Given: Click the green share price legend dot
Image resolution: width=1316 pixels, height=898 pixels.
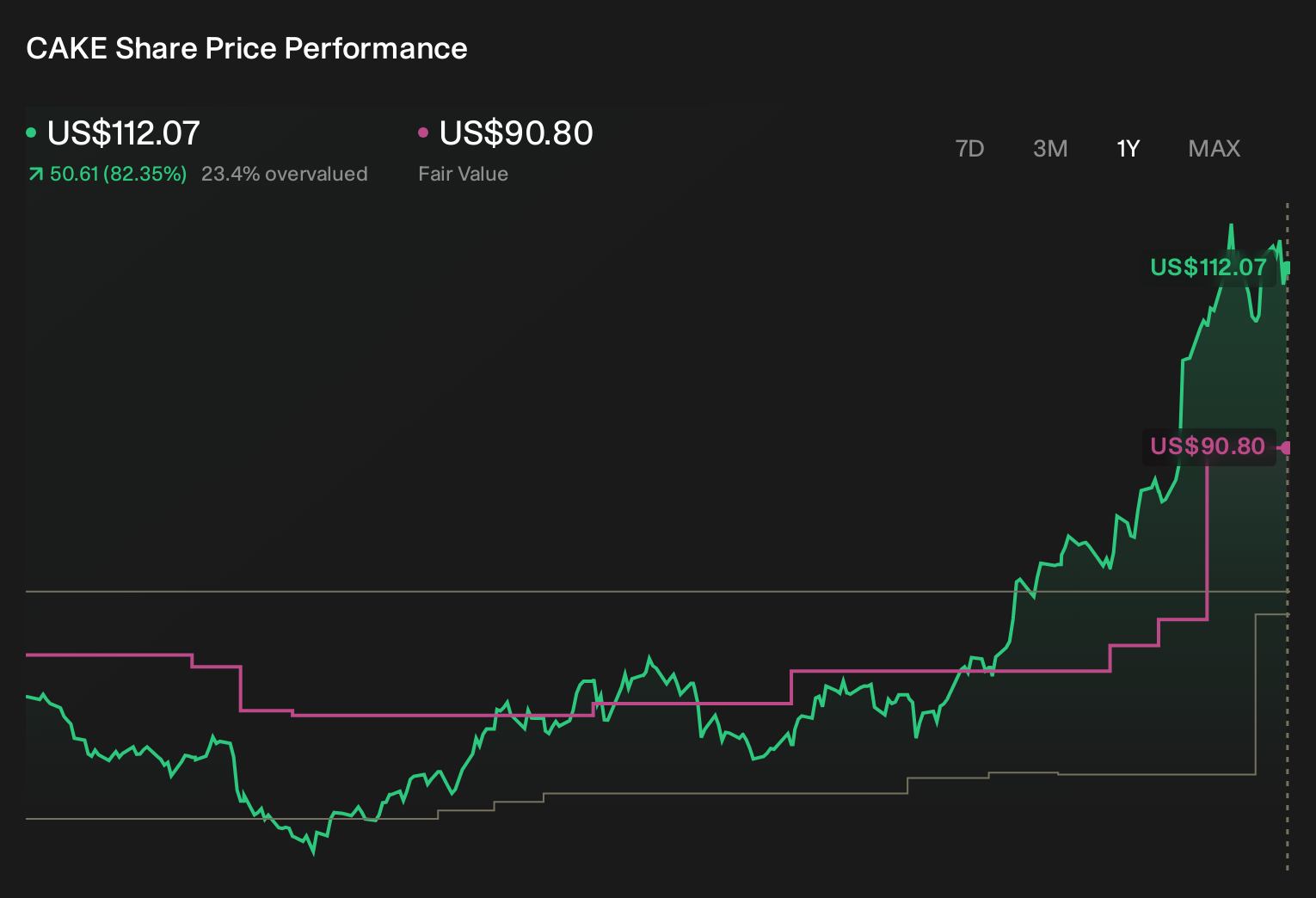Looking at the screenshot, I should pyautogui.click(x=31, y=132).
